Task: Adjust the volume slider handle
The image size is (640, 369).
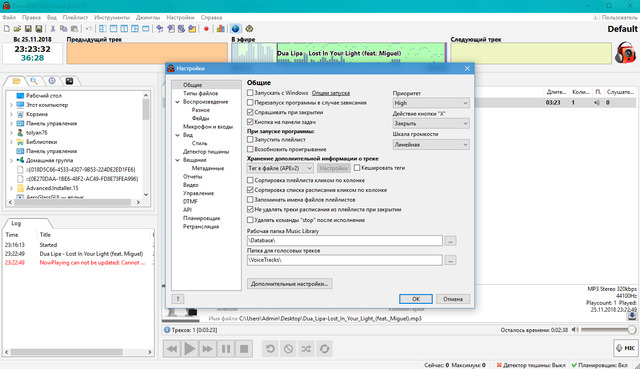Action: click(x=632, y=329)
